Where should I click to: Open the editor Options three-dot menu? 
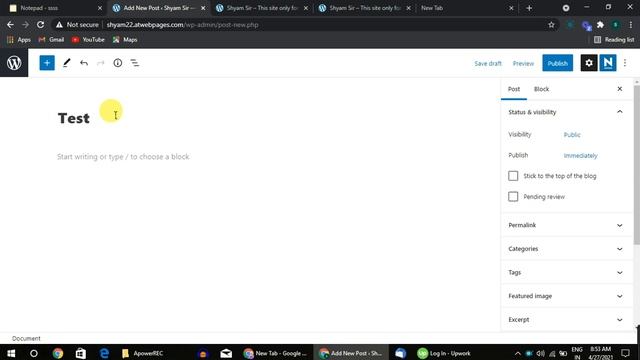pos(625,63)
